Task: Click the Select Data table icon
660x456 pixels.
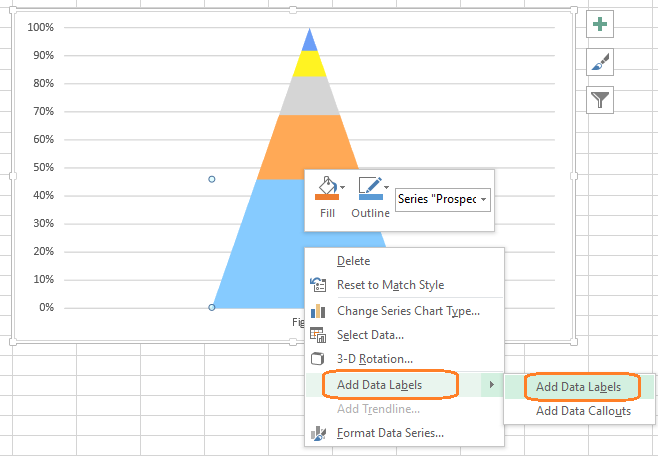Action: [318, 335]
